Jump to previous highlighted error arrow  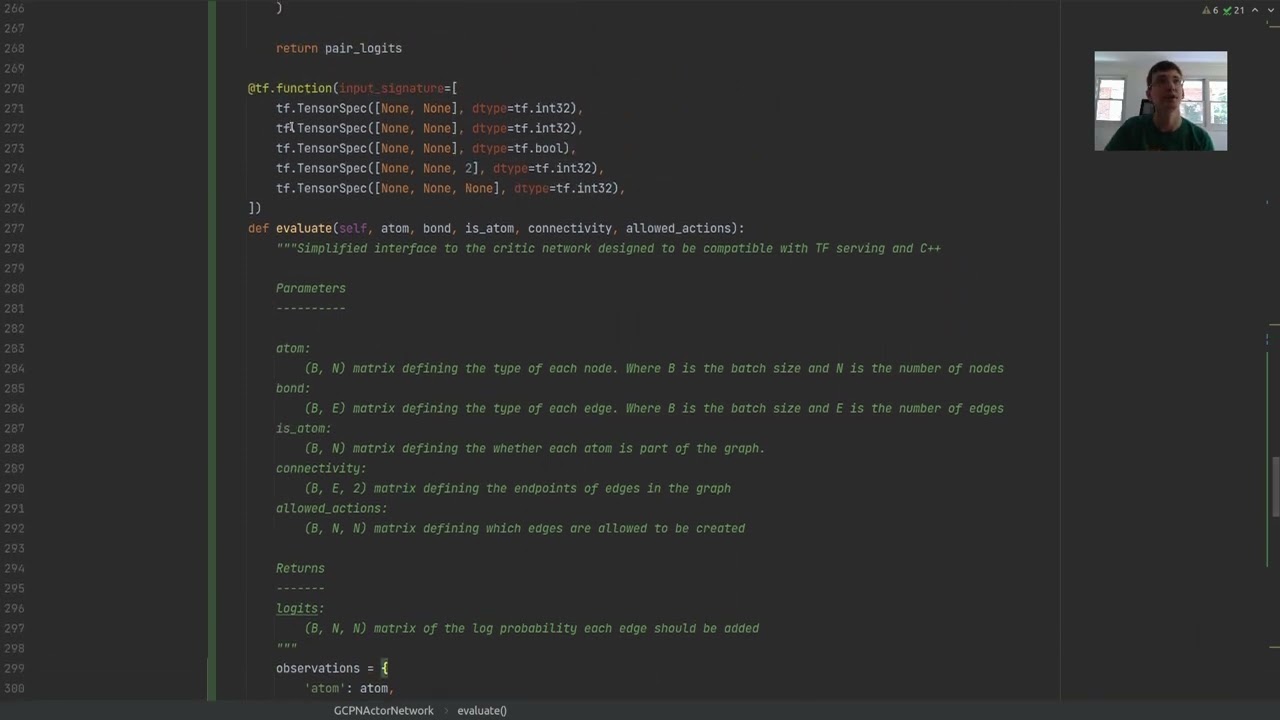[x=1255, y=10]
